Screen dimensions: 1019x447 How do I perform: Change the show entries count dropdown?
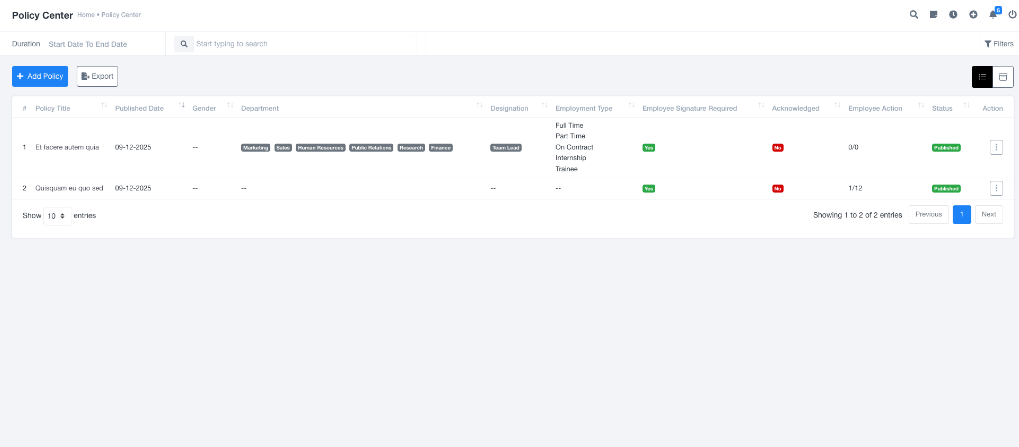coord(57,215)
